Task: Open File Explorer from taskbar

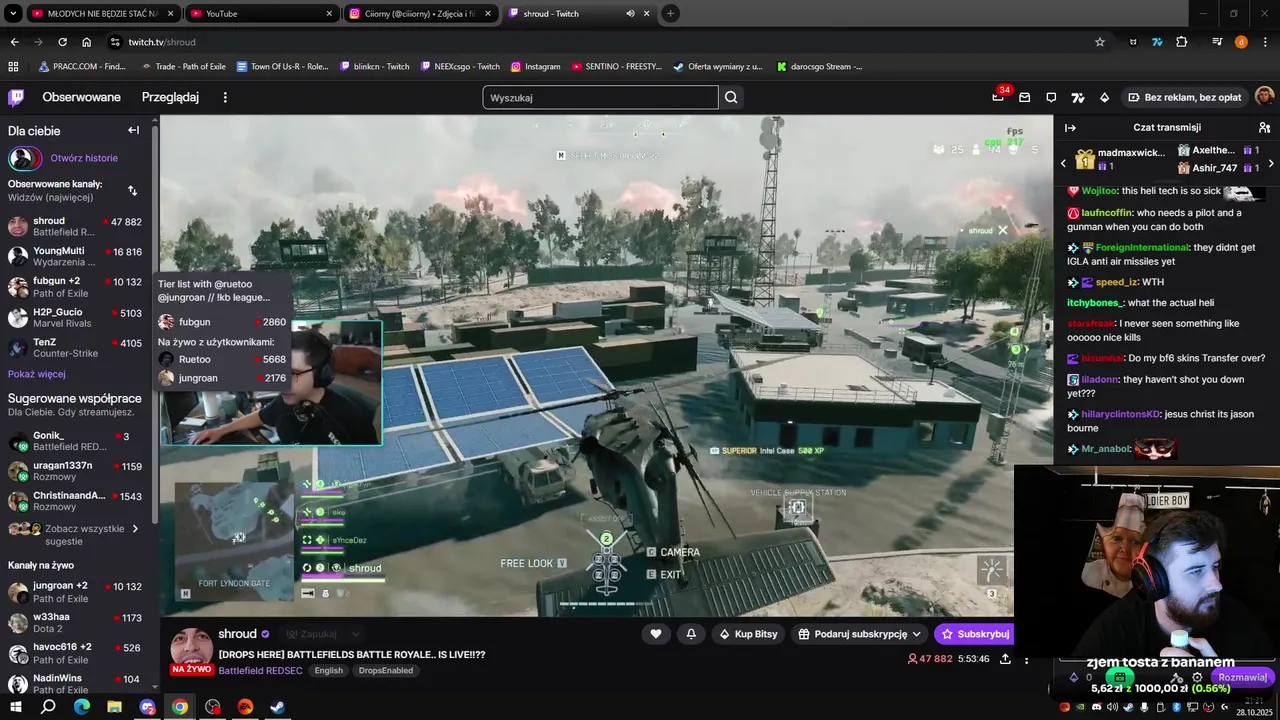Action: point(114,707)
